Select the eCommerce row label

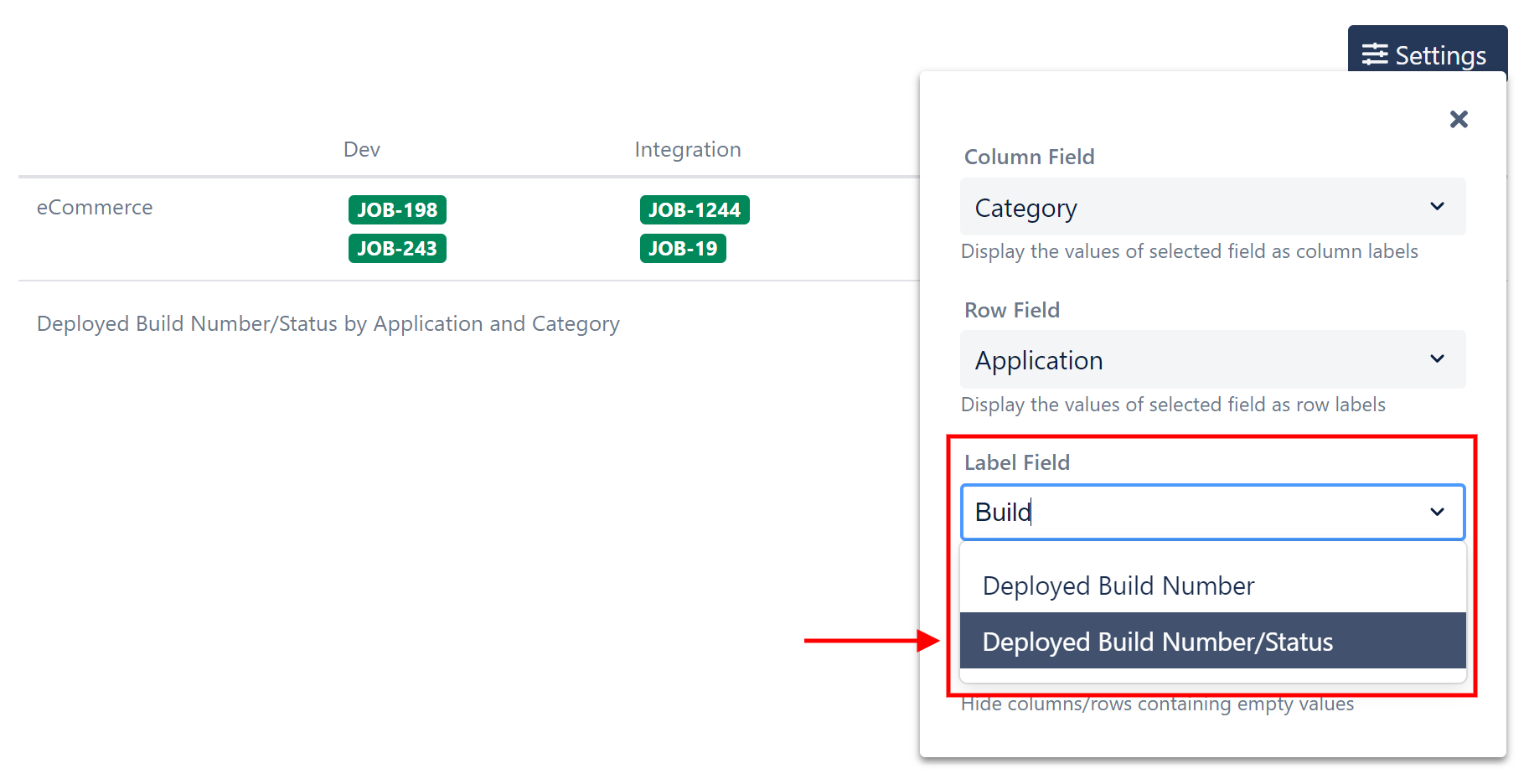point(95,208)
